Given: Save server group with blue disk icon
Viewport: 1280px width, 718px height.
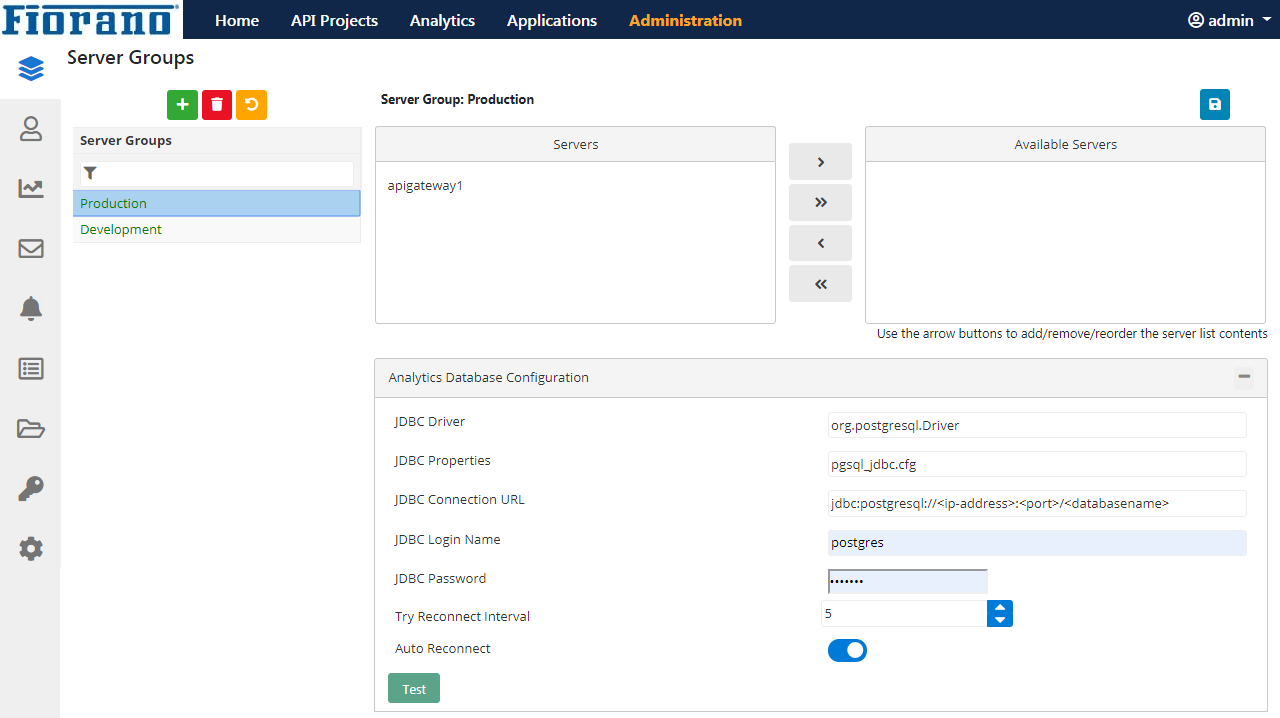Looking at the screenshot, I should coord(1215,105).
